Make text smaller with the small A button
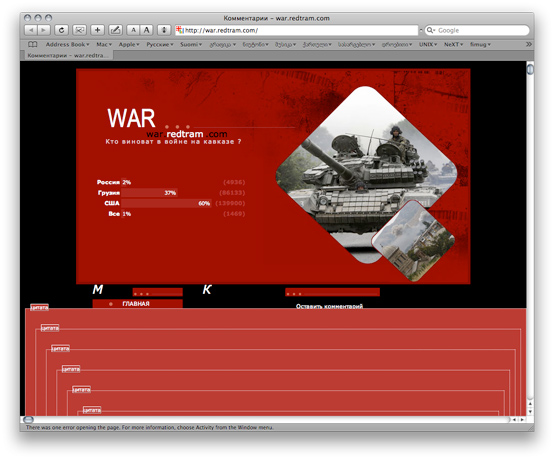554x459 pixels. click(133, 30)
